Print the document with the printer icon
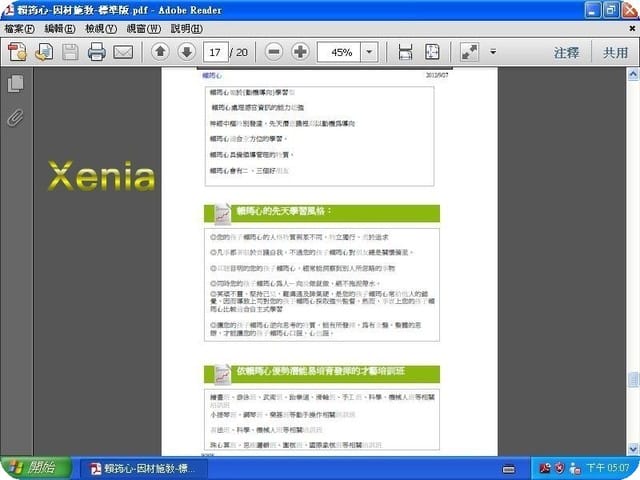 [97, 52]
